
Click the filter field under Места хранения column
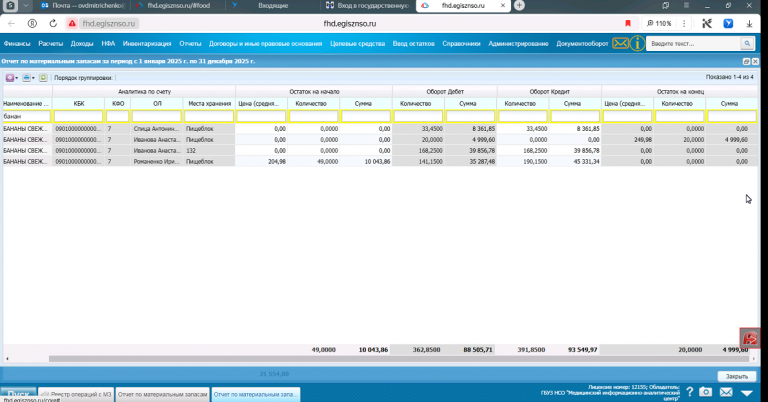point(209,116)
